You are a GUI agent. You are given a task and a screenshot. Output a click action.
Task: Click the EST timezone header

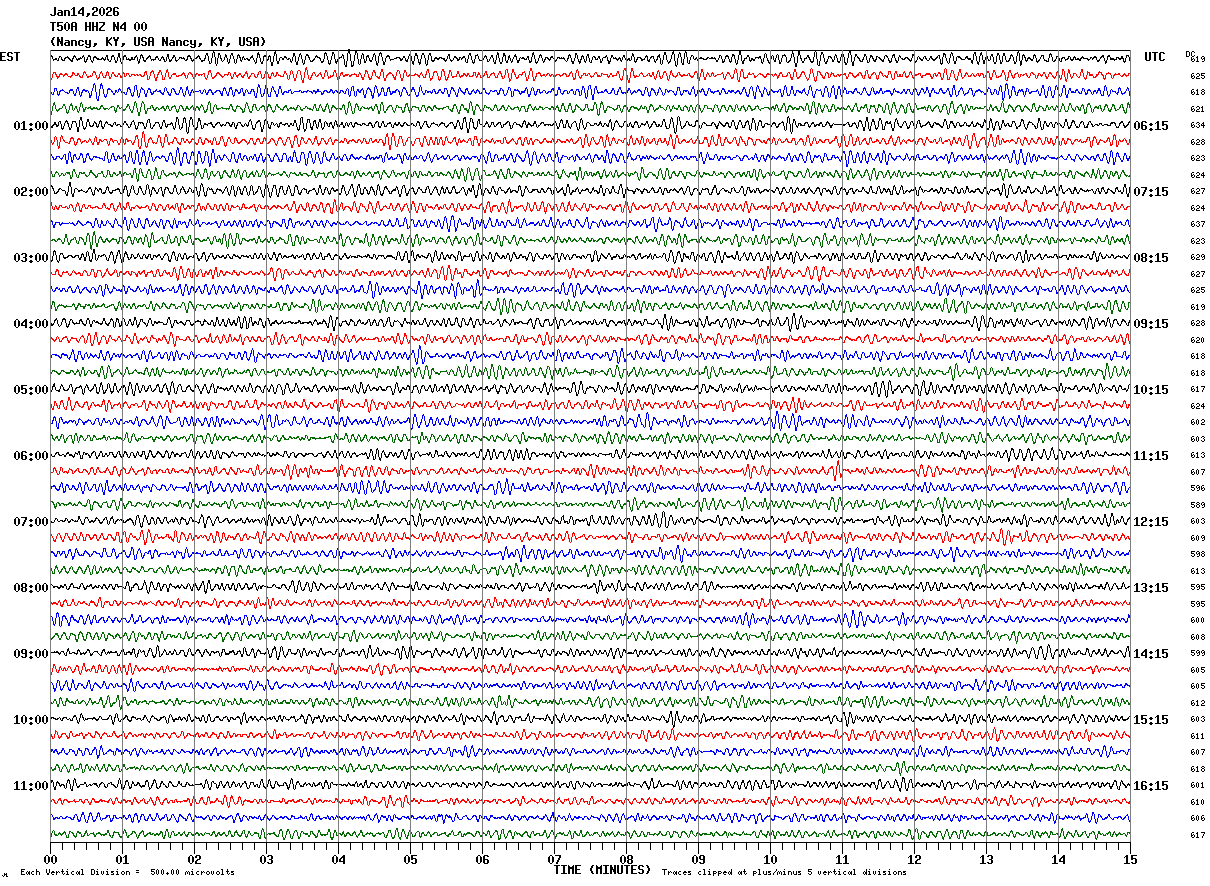[10, 57]
